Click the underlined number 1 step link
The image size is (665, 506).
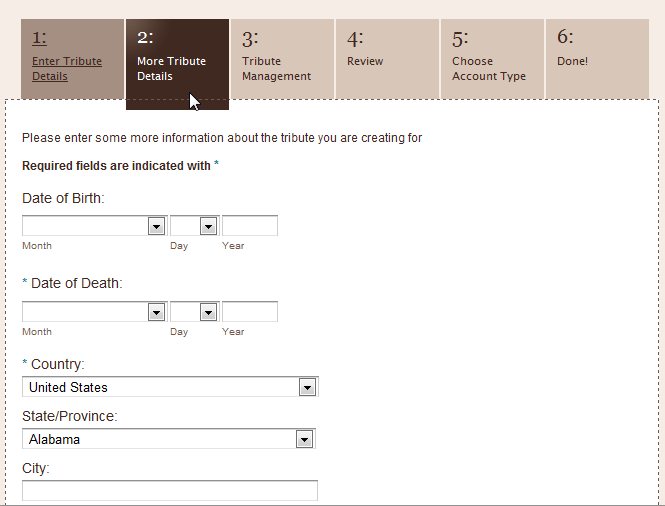point(39,38)
